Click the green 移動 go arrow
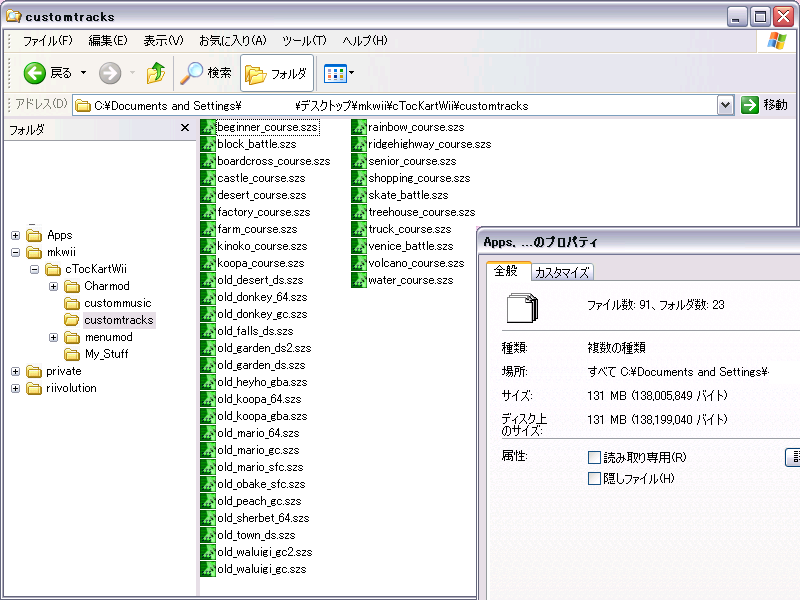 click(749, 105)
